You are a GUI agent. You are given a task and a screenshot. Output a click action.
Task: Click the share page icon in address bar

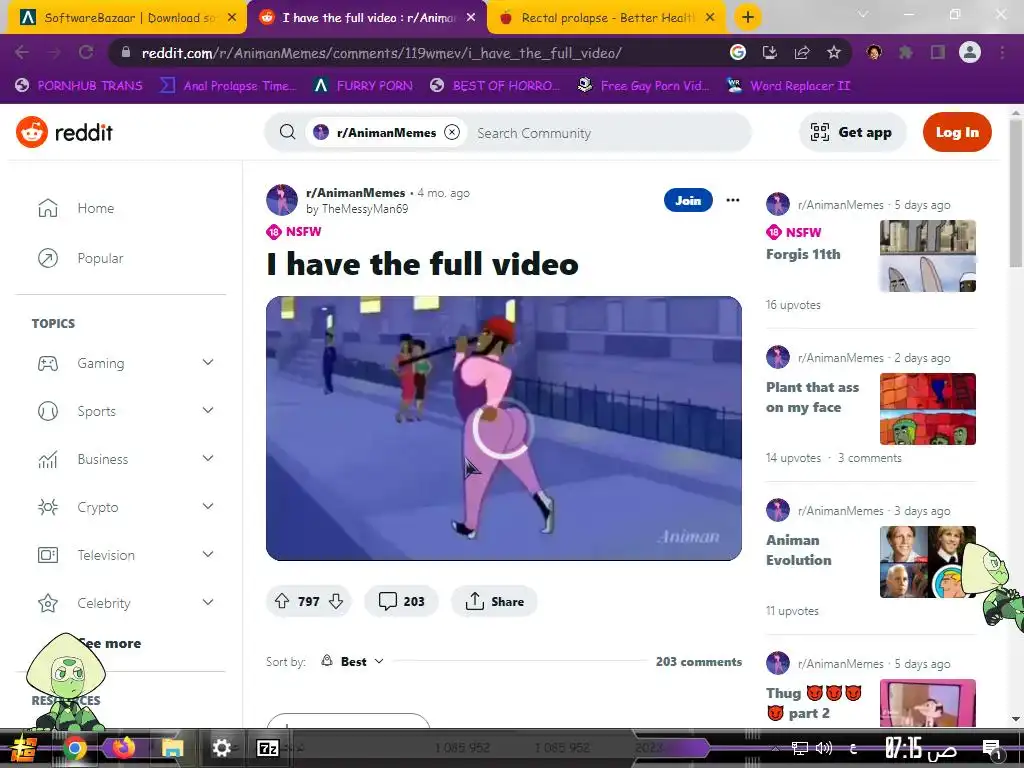(x=802, y=52)
